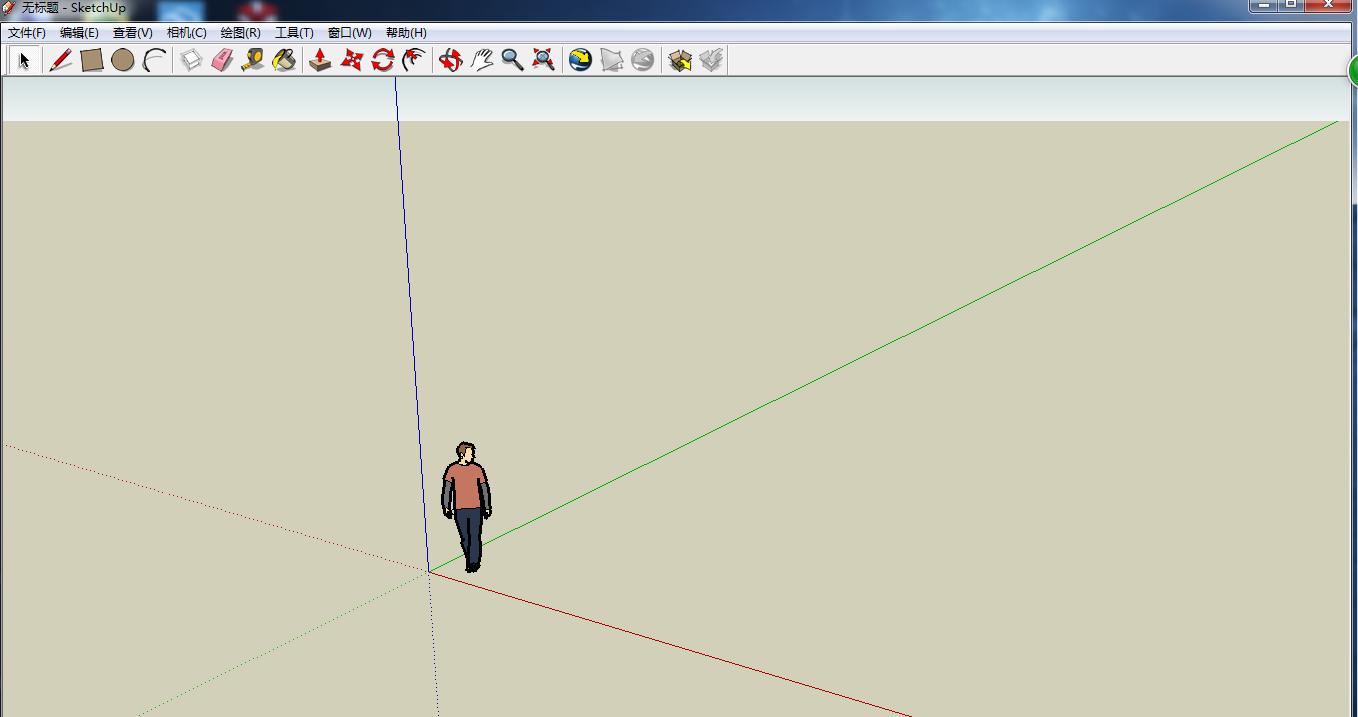Choose the Rectangle drawing tool
This screenshot has height=717, width=1358.
click(x=92, y=61)
